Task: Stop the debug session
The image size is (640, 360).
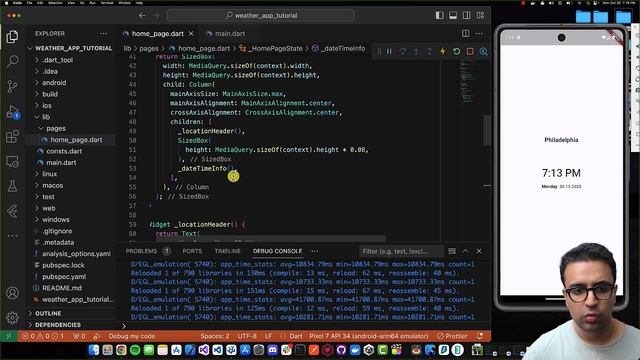Action: pos(470,51)
